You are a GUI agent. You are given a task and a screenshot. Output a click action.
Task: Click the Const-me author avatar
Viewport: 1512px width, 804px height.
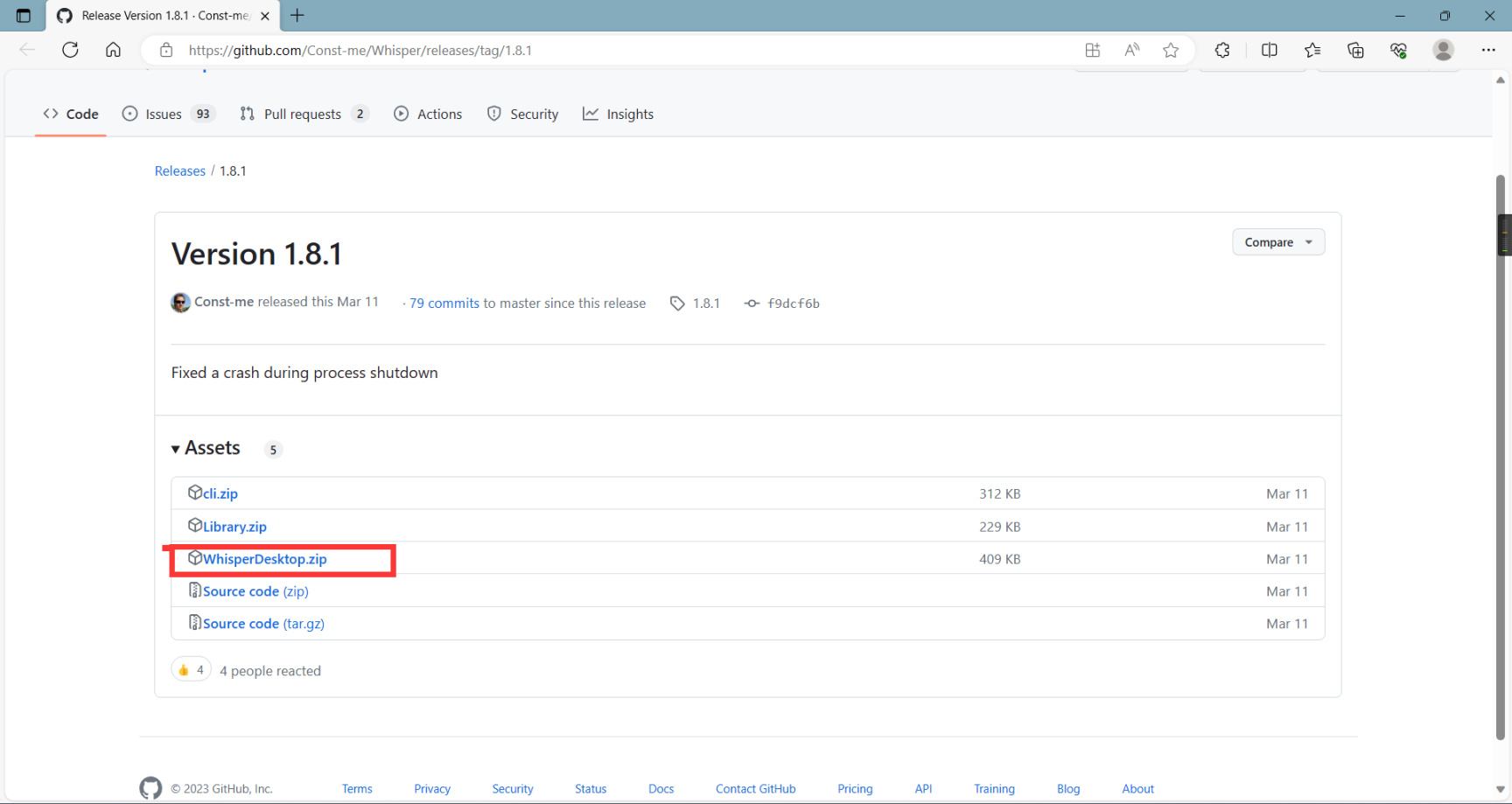[x=180, y=303]
